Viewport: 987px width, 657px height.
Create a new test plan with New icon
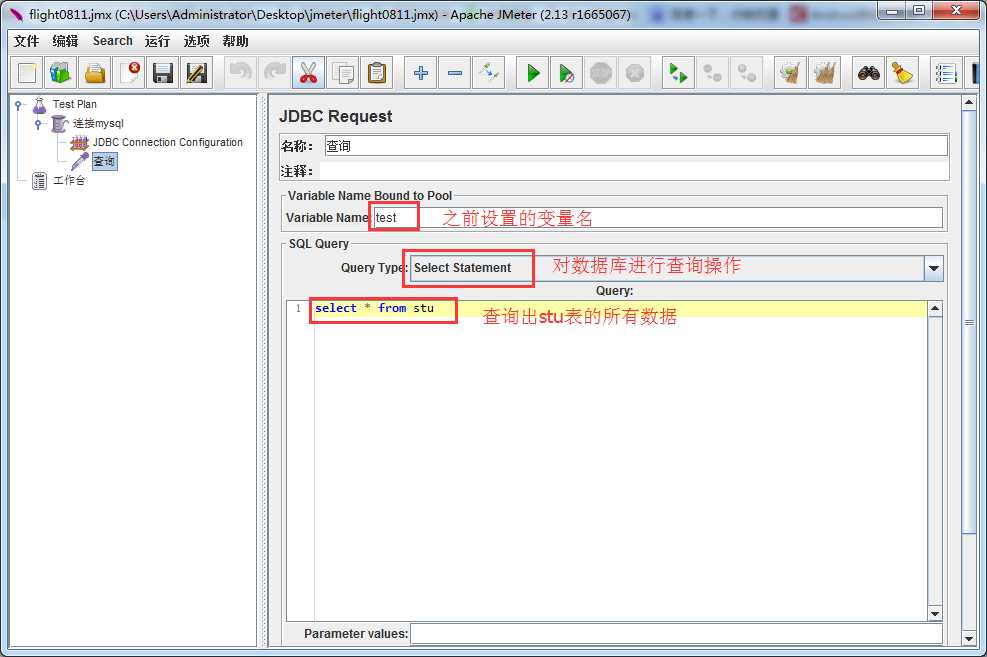pyautogui.click(x=27, y=74)
